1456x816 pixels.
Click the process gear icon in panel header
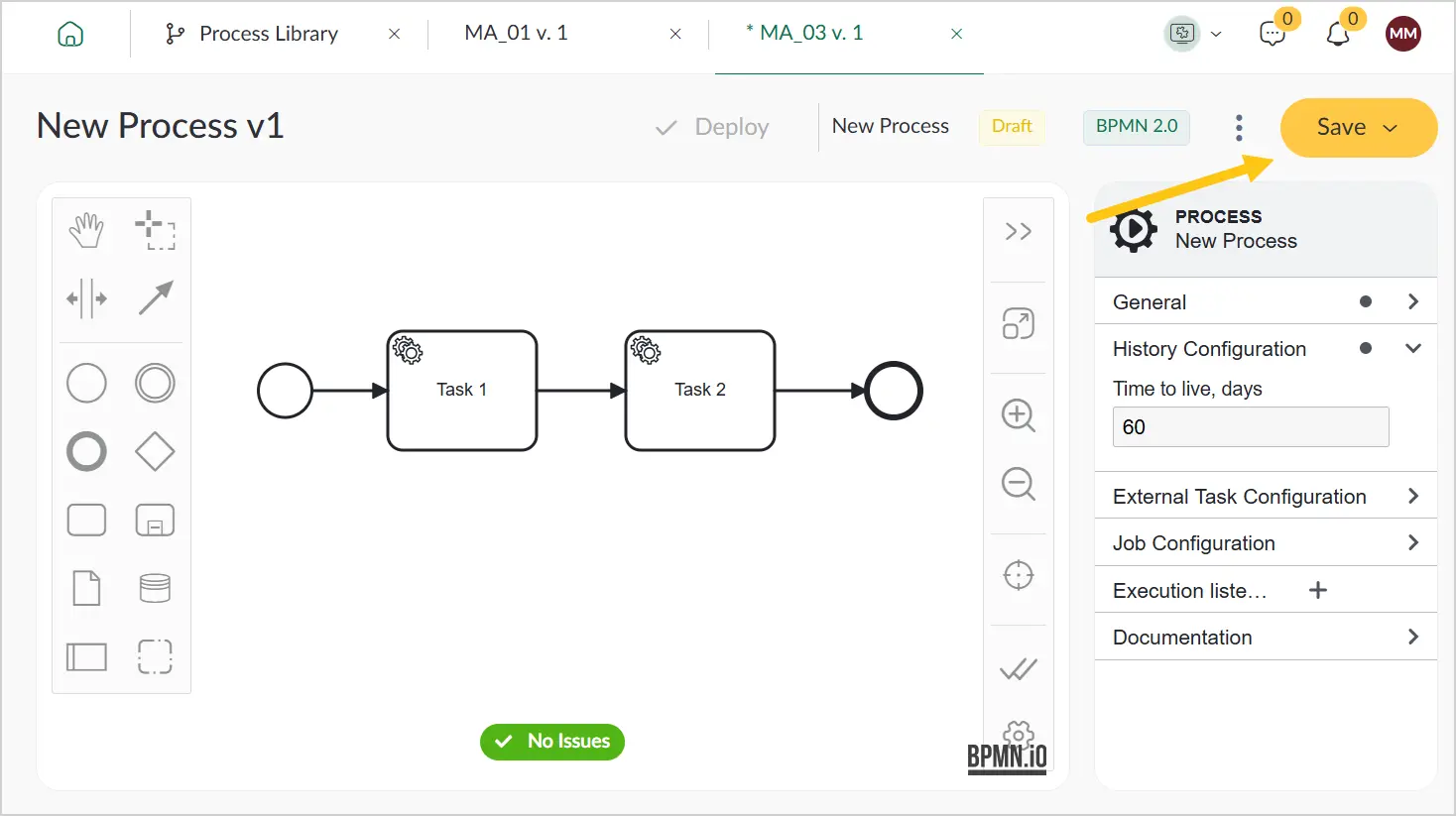point(1134,230)
